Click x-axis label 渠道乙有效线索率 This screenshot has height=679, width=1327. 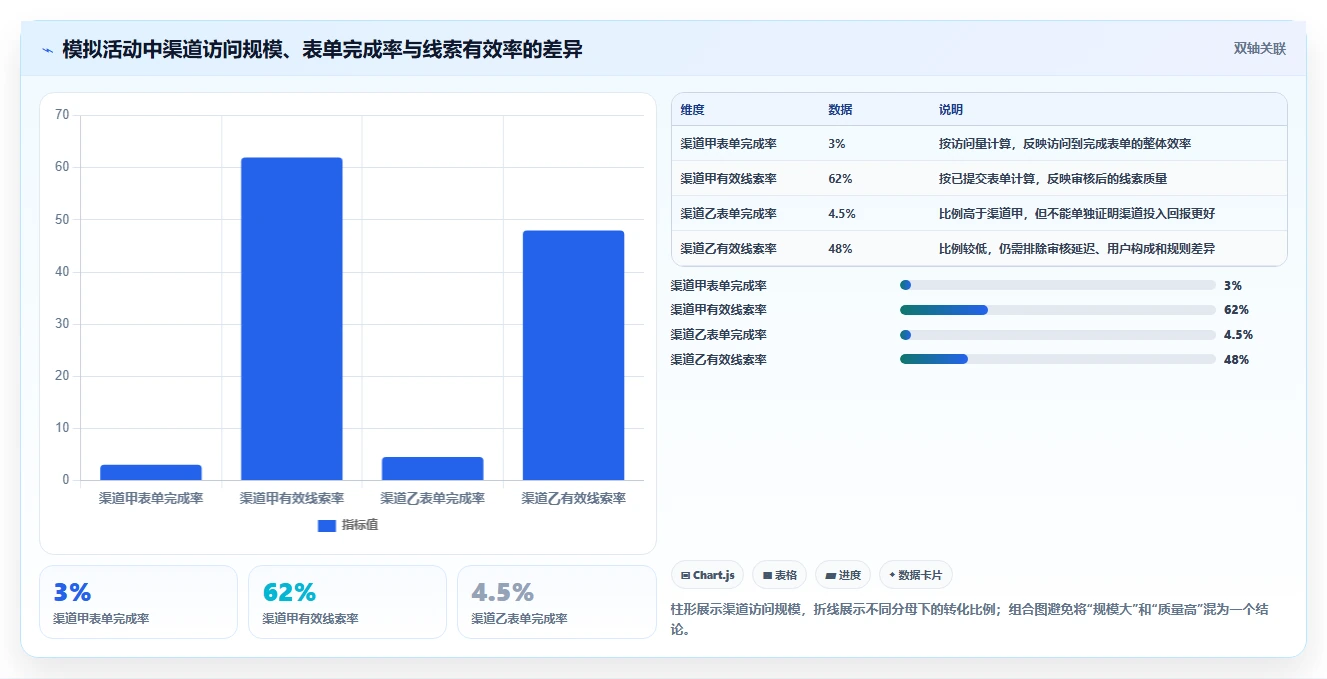(574, 498)
